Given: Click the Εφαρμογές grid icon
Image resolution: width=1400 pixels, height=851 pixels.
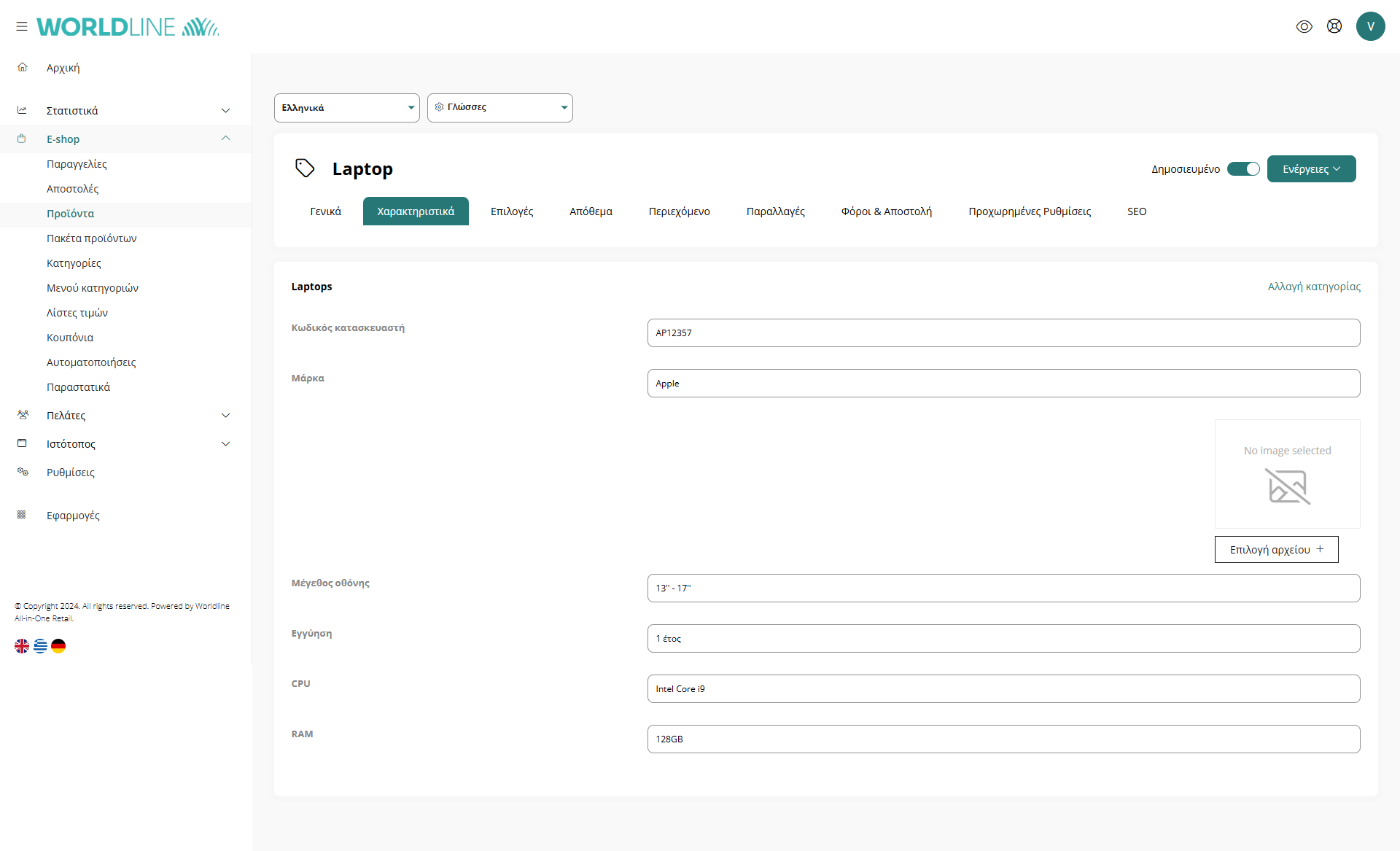Looking at the screenshot, I should (x=22, y=515).
